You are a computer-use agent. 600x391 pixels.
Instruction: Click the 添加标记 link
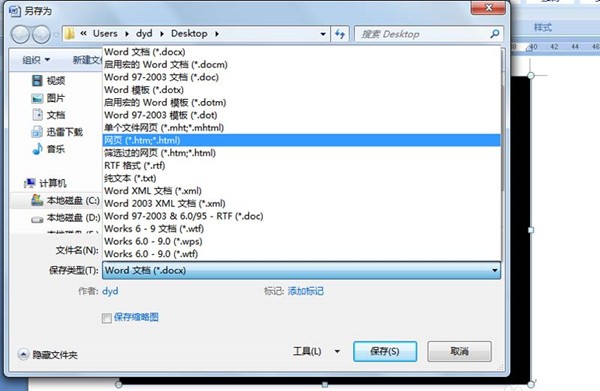pyautogui.click(x=305, y=291)
